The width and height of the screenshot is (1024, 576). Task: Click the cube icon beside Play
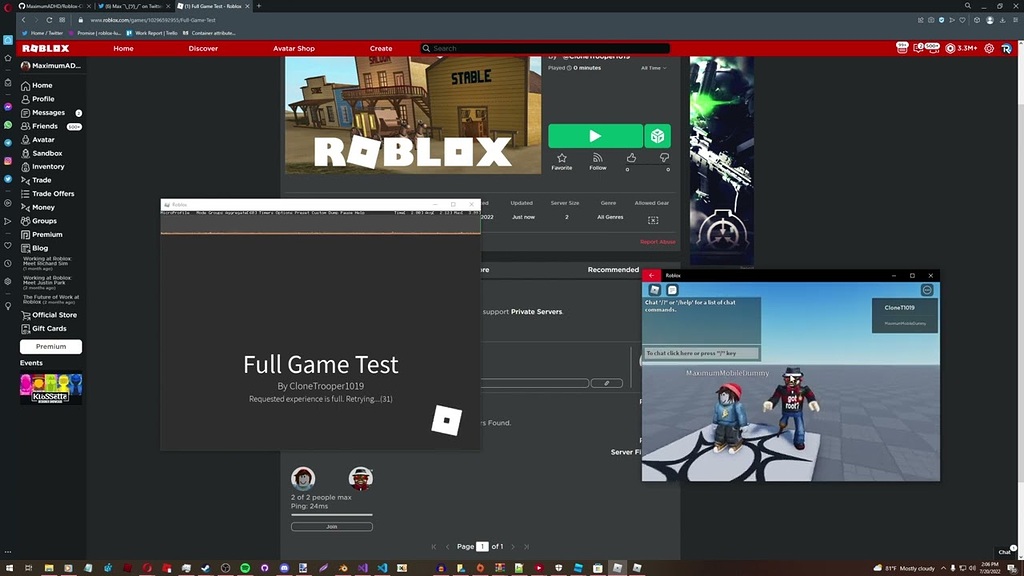pos(657,136)
